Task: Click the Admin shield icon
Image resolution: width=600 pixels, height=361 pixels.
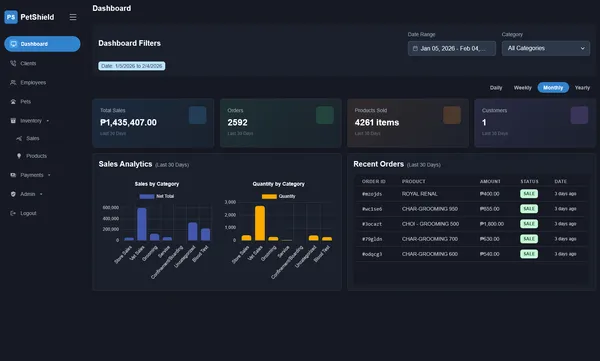Action: coord(13,194)
